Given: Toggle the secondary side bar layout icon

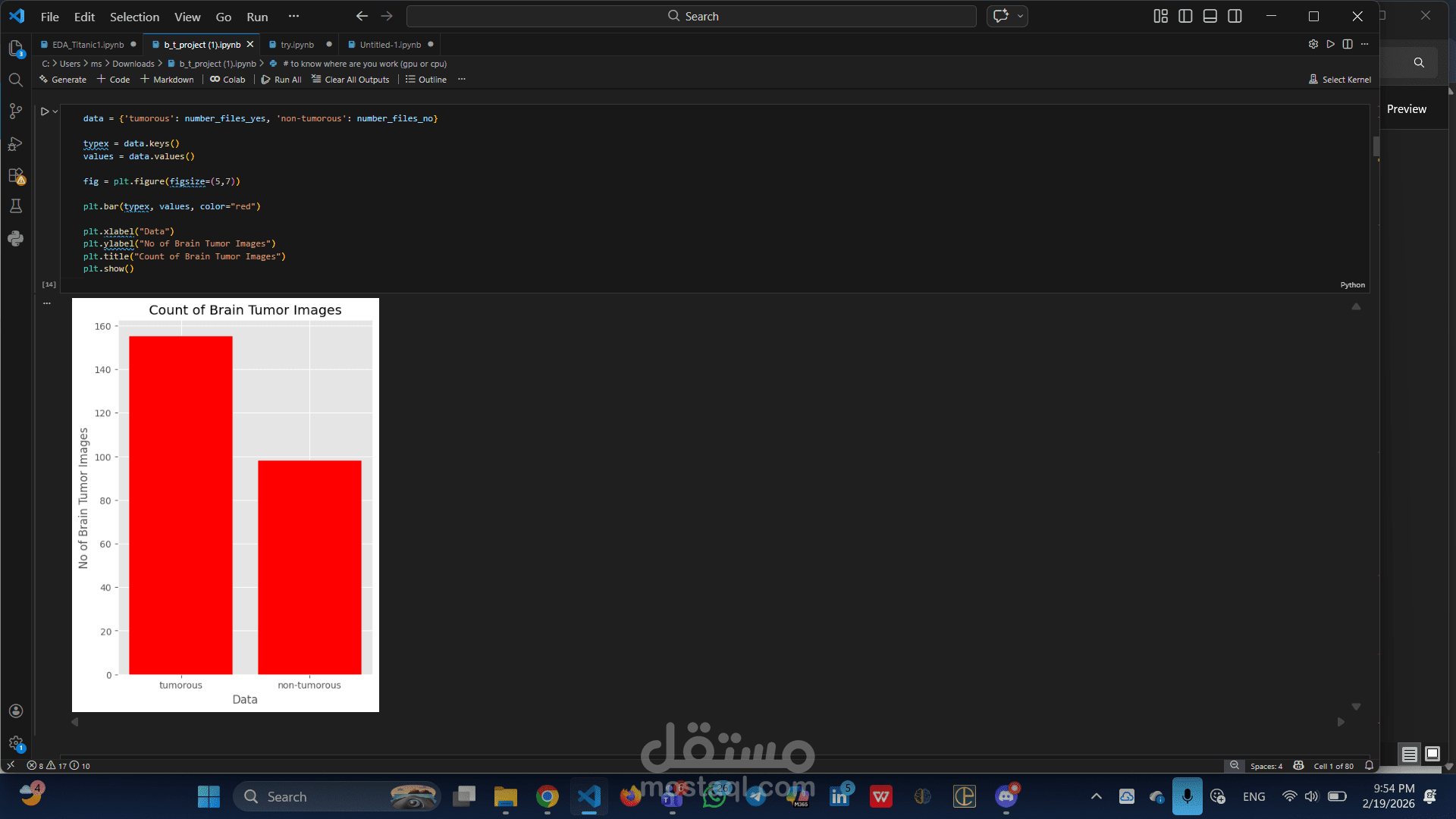Looking at the screenshot, I should point(1235,16).
